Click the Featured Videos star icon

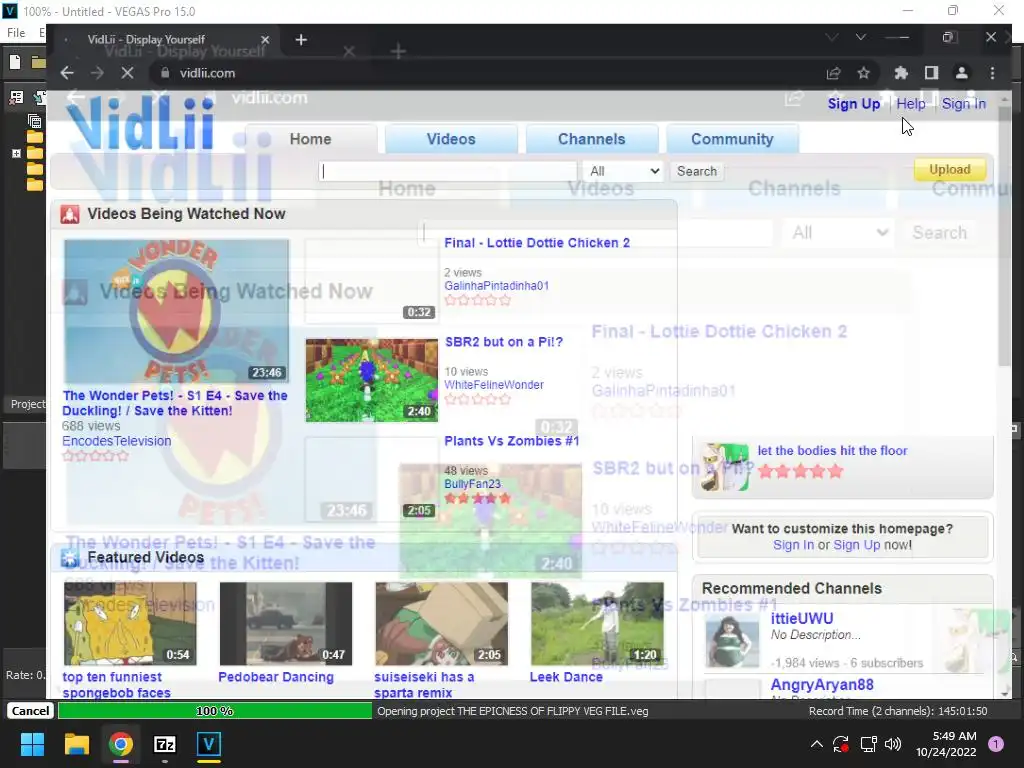pyautogui.click(x=70, y=558)
